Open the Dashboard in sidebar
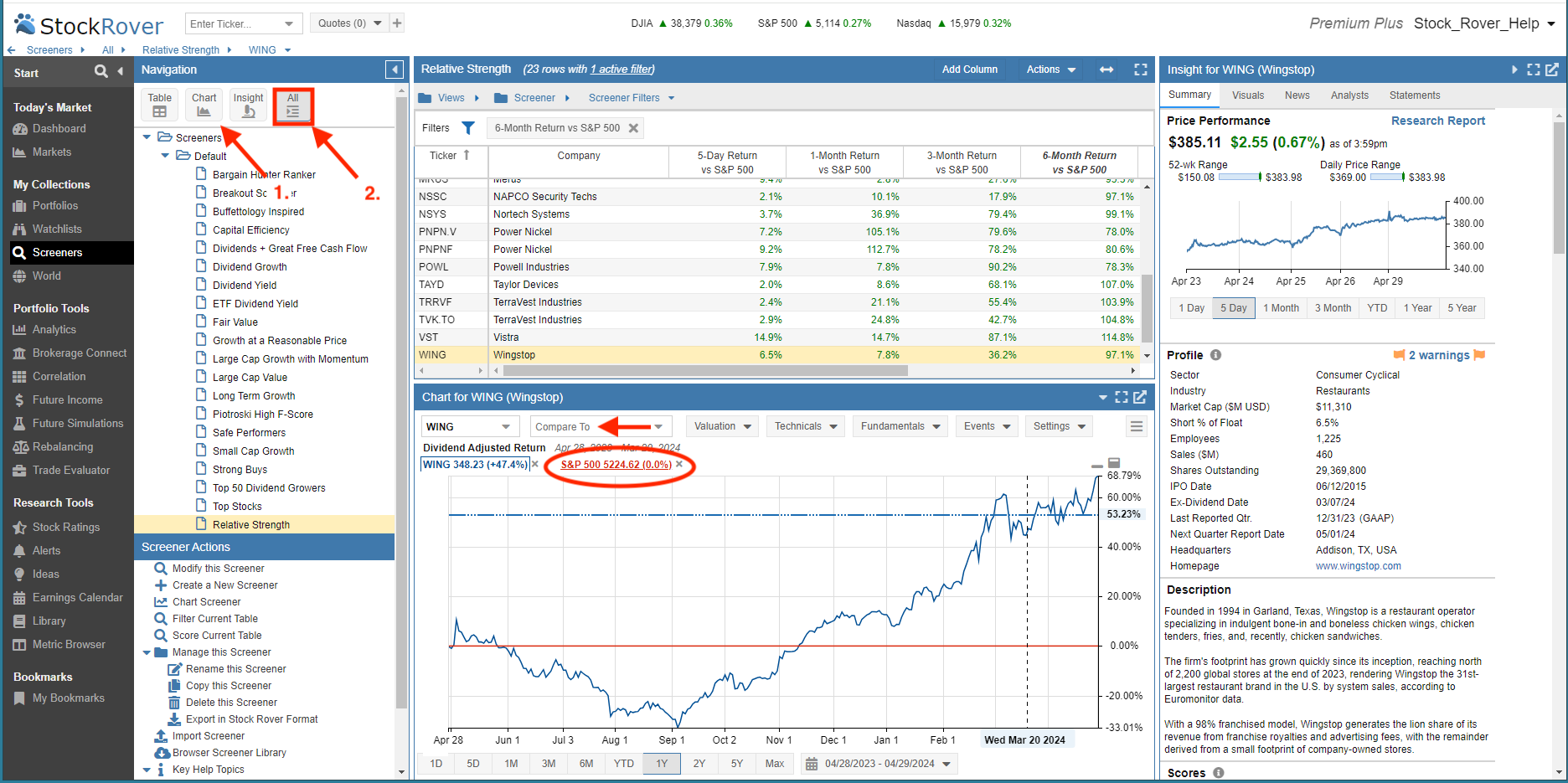 pyautogui.click(x=59, y=129)
